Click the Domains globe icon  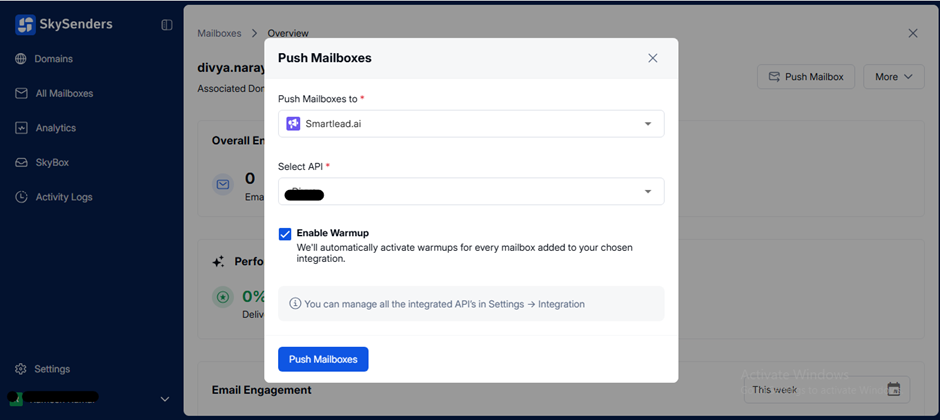click(x=21, y=59)
